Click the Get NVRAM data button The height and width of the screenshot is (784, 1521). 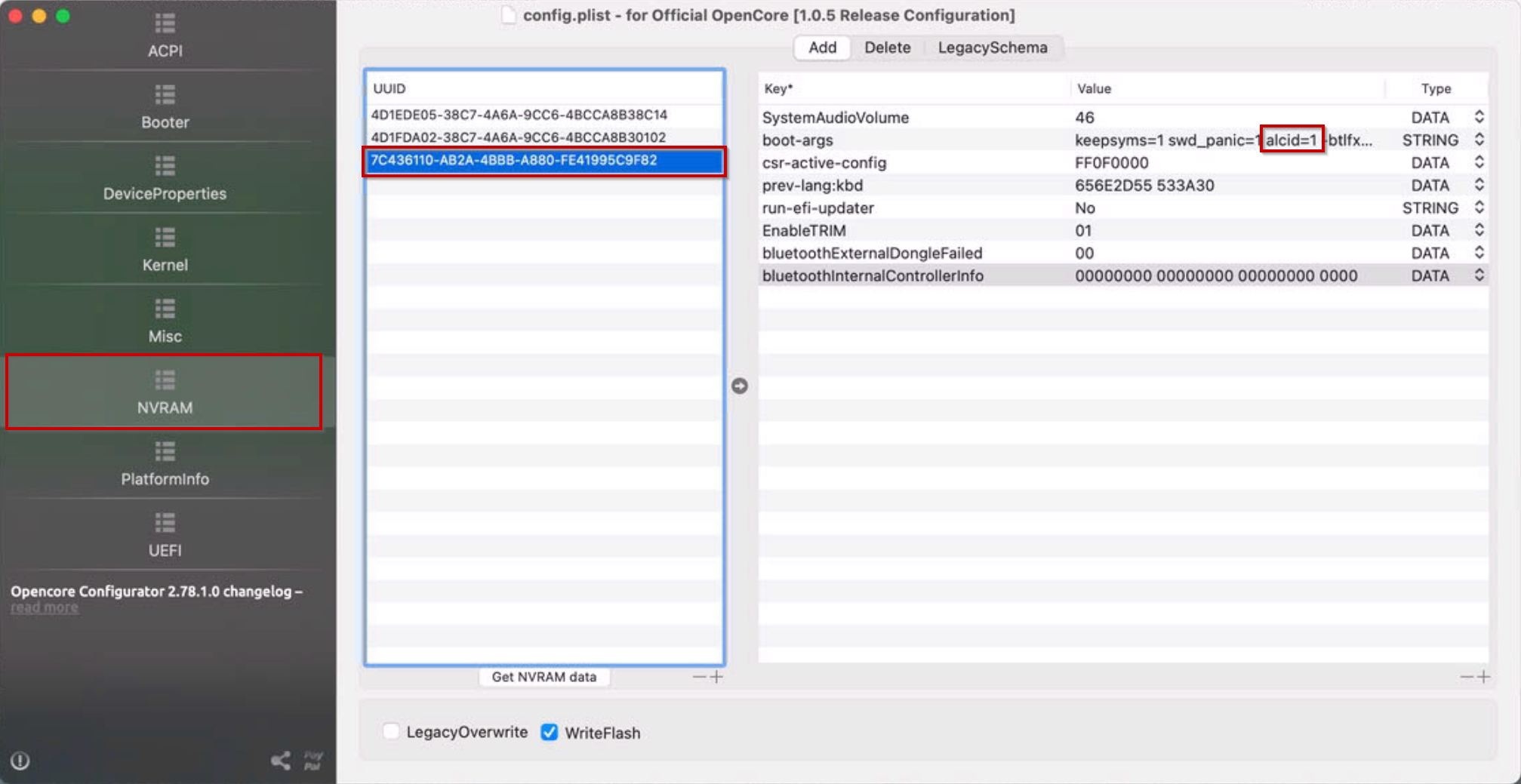click(x=543, y=677)
